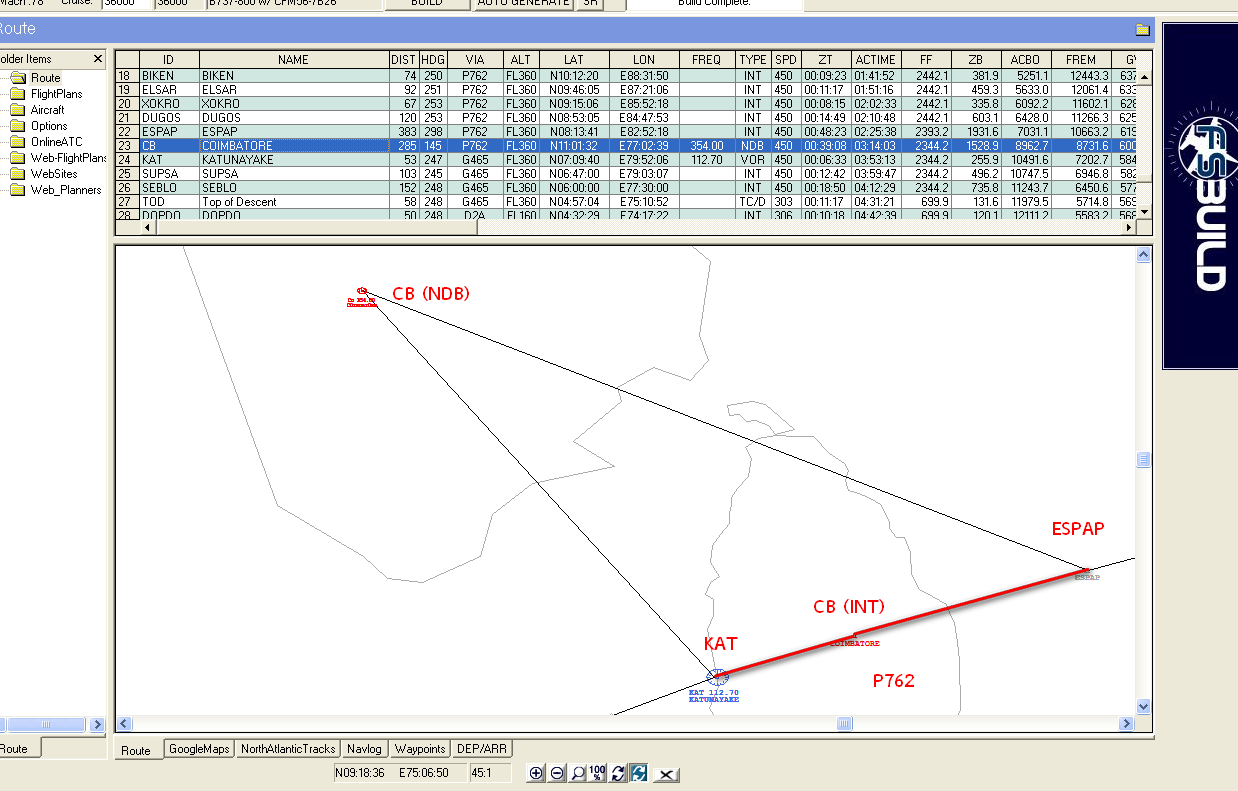Select the KAT VOR symbol on the map
Image resolution: width=1238 pixels, height=791 pixels.
point(715,676)
